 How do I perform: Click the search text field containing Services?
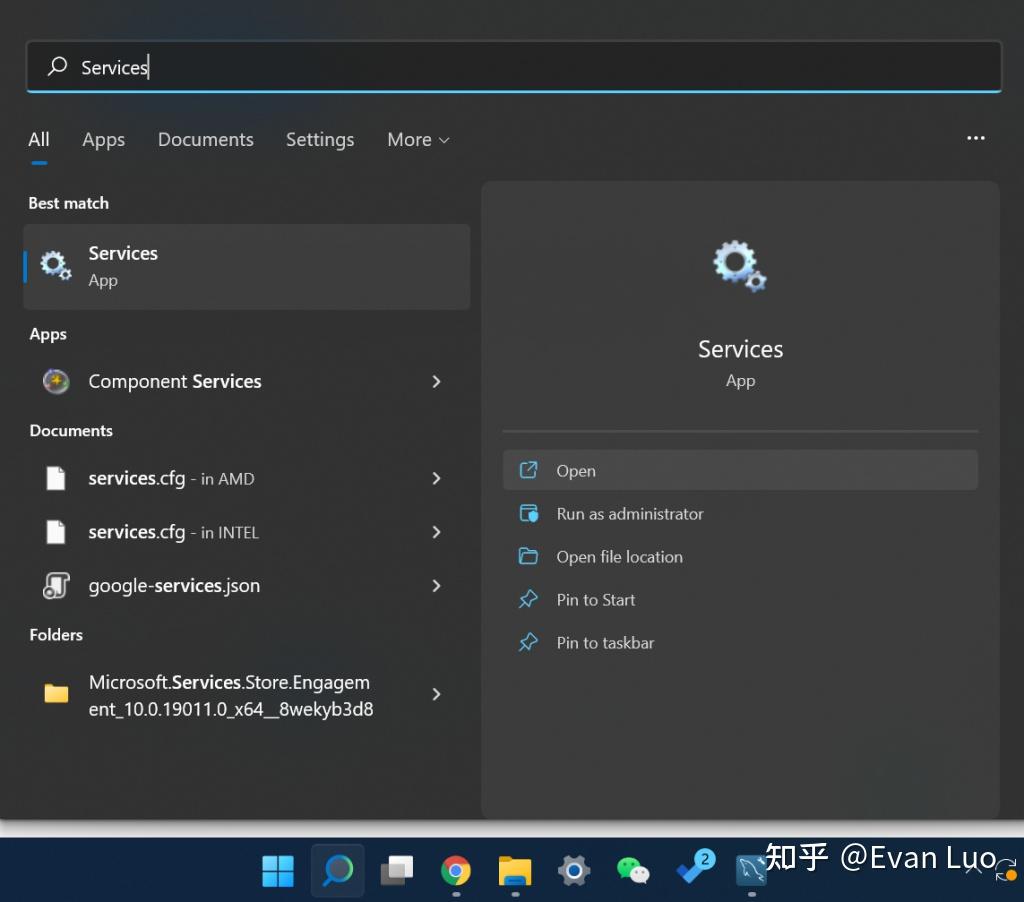[x=512, y=67]
